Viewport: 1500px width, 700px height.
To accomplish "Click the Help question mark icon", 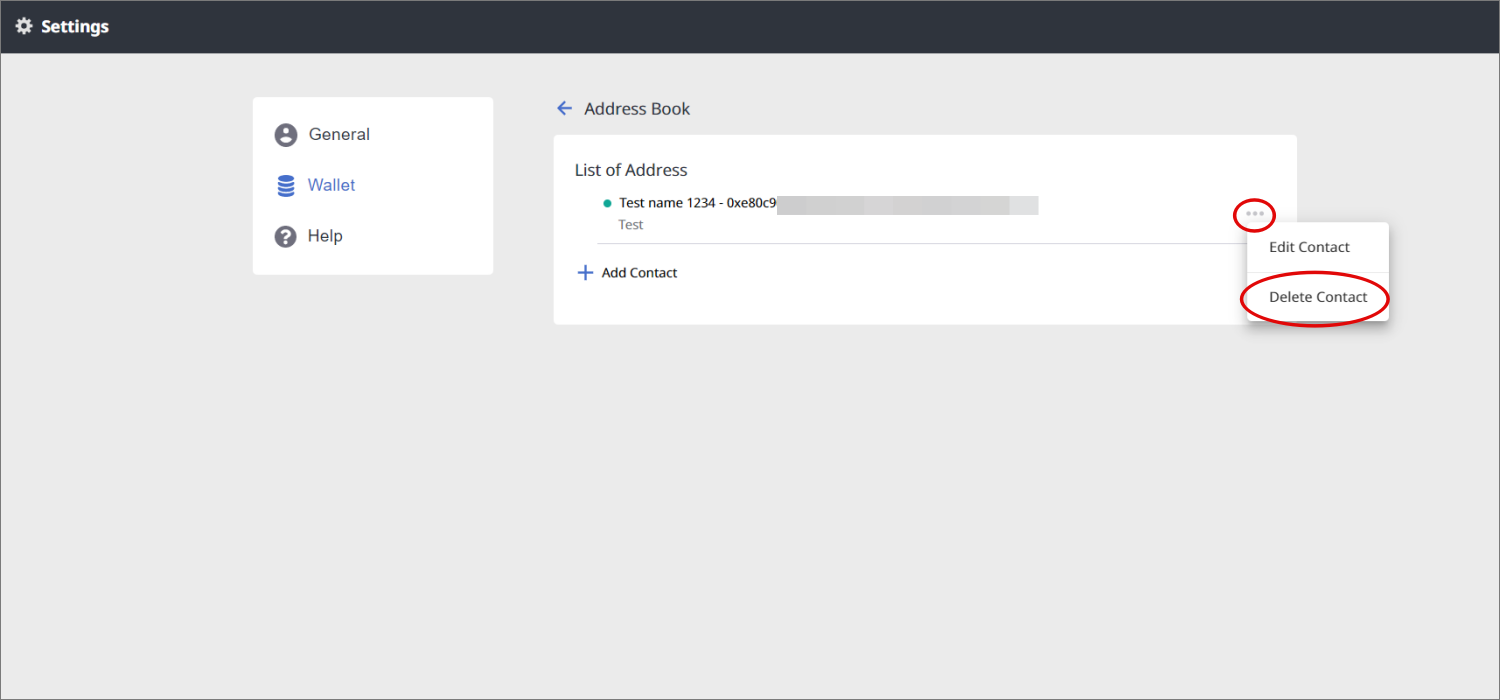I will tap(286, 237).
